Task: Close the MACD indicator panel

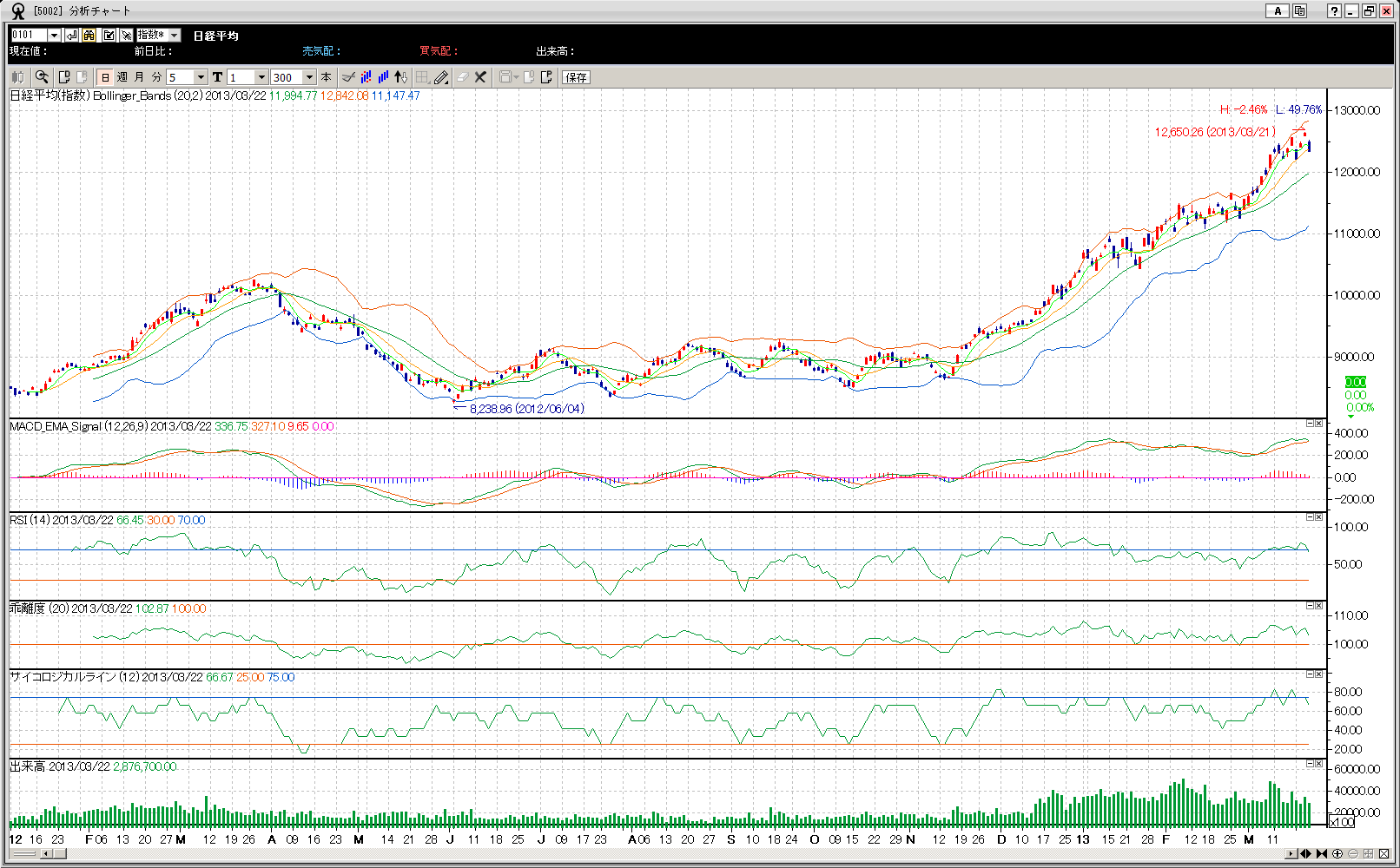Action: click(x=1318, y=424)
